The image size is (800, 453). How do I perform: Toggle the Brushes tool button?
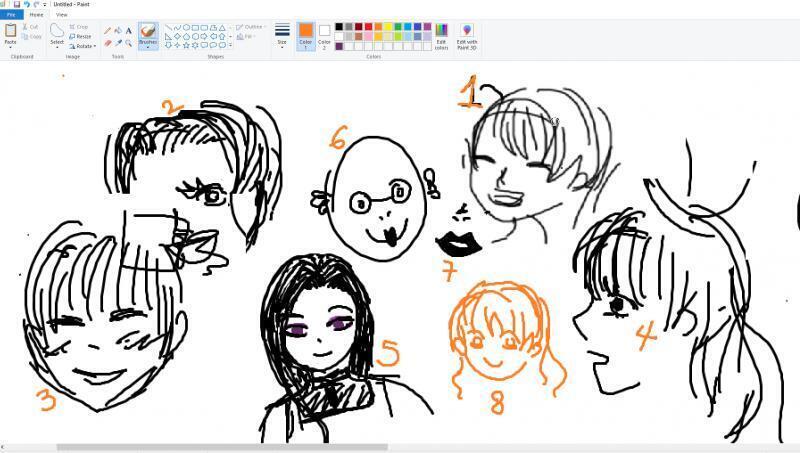click(148, 37)
